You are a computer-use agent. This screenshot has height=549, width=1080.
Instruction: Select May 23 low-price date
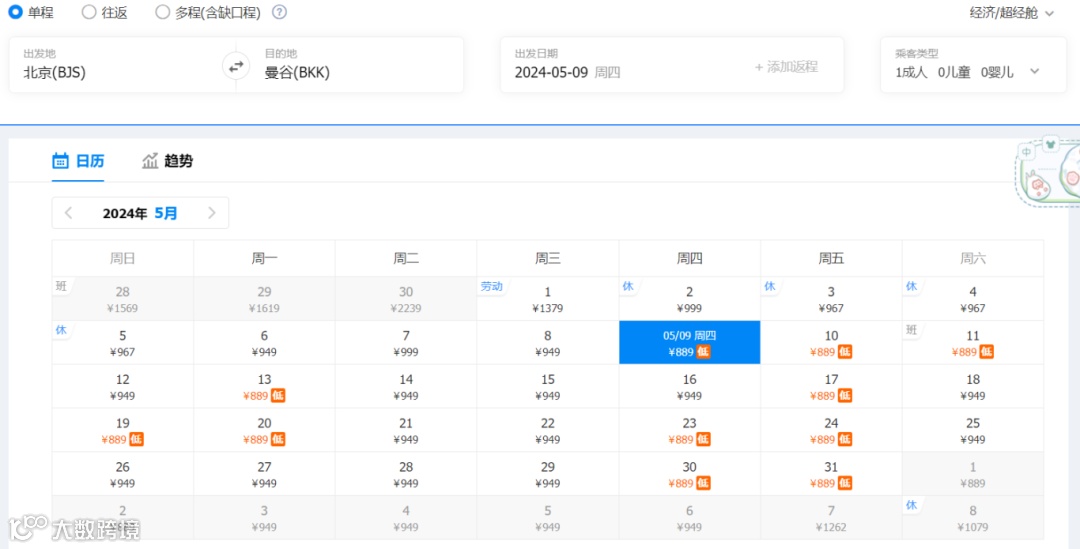click(689, 430)
